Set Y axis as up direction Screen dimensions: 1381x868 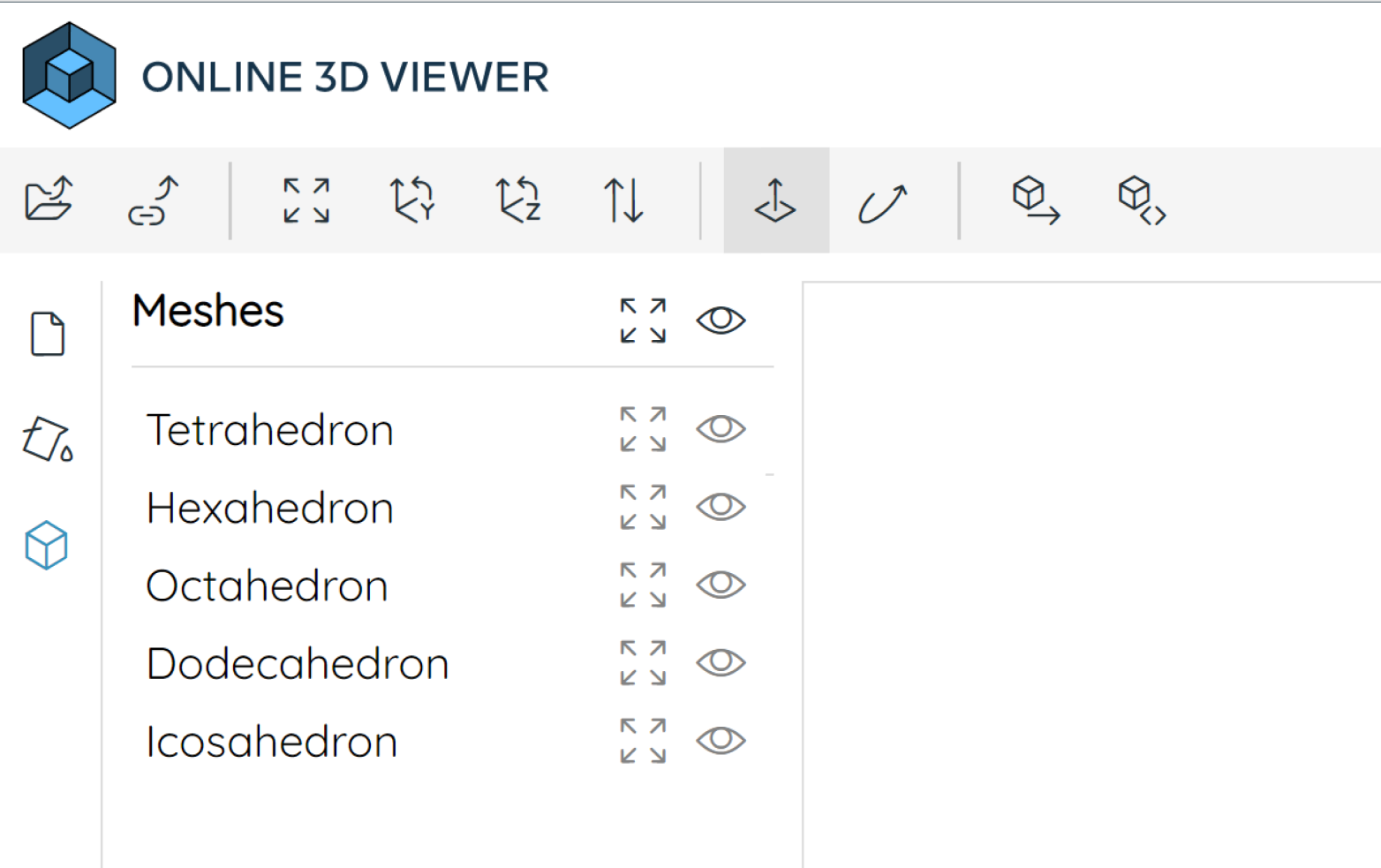(x=411, y=200)
